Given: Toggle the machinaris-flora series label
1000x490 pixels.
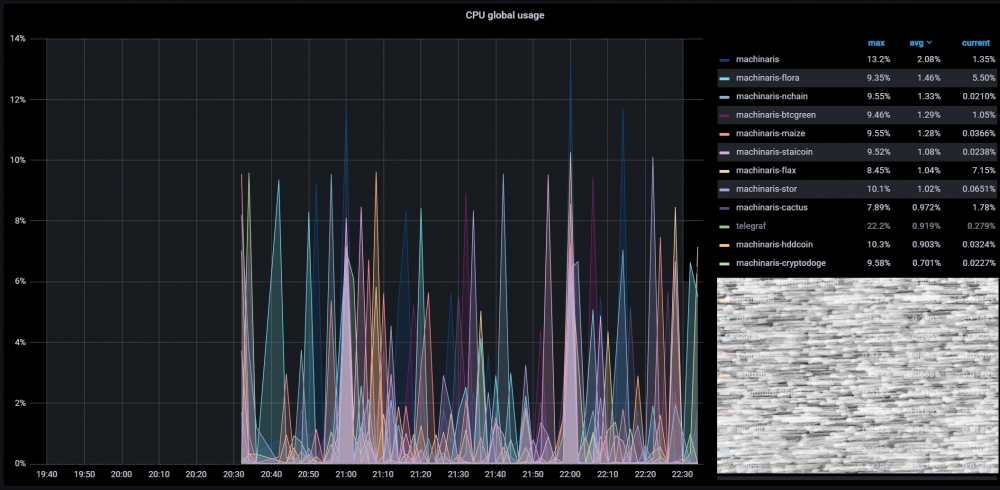Looking at the screenshot, I should point(768,78).
